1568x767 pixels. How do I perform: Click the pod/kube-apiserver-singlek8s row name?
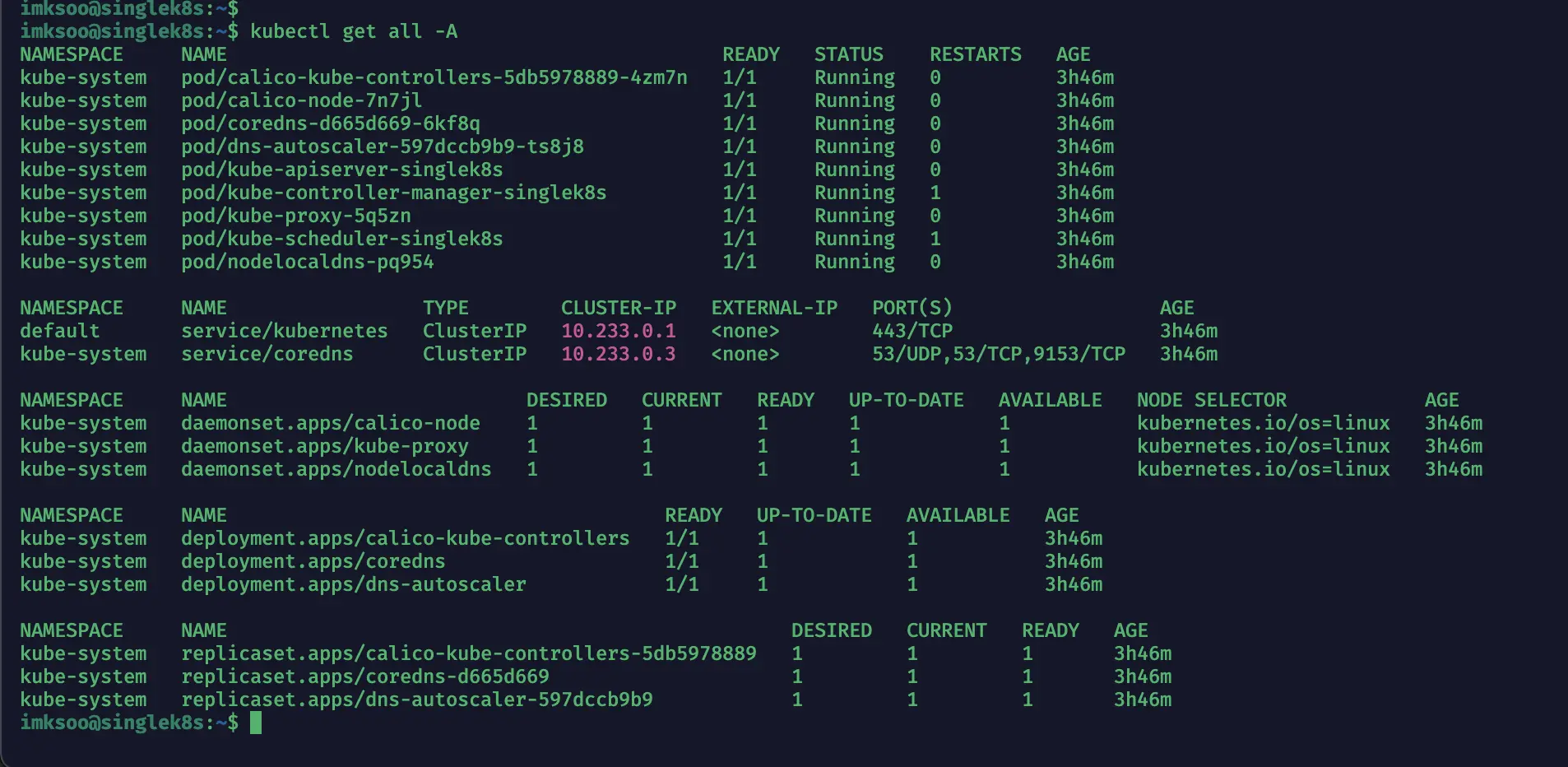point(341,170)
